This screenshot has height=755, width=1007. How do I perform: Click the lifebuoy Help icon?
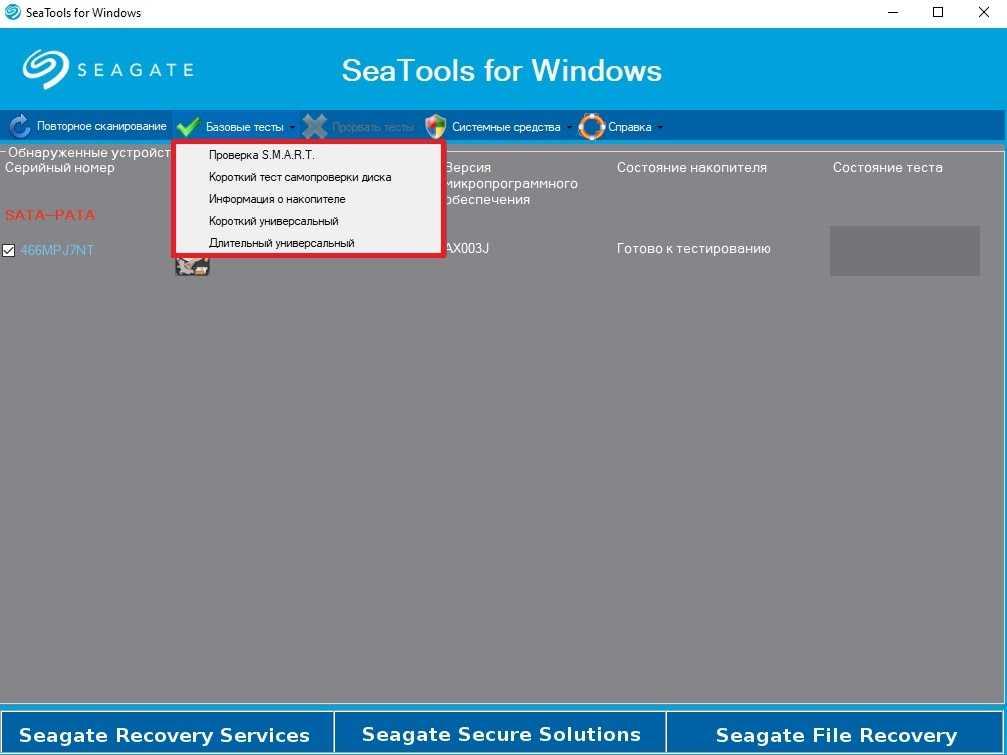[591, 126]
